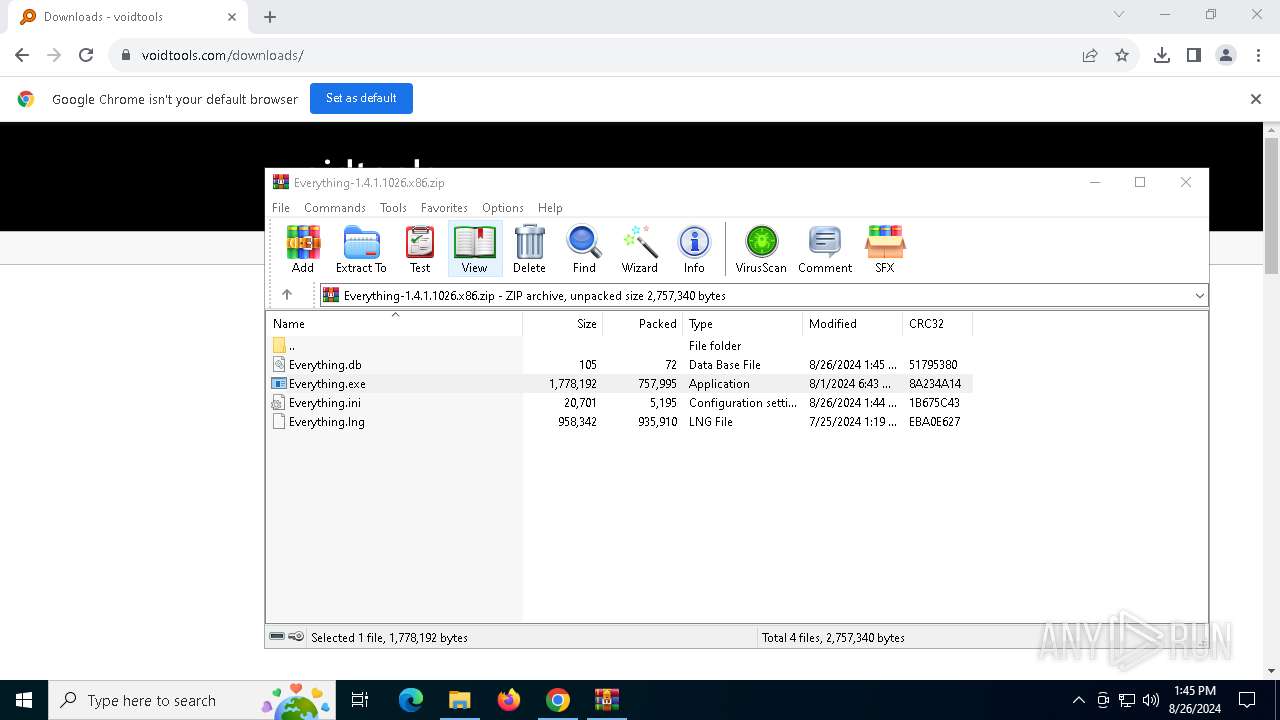Sort by Packed column header
Viewport: 1280px width, 720px height.
[643, 323]
